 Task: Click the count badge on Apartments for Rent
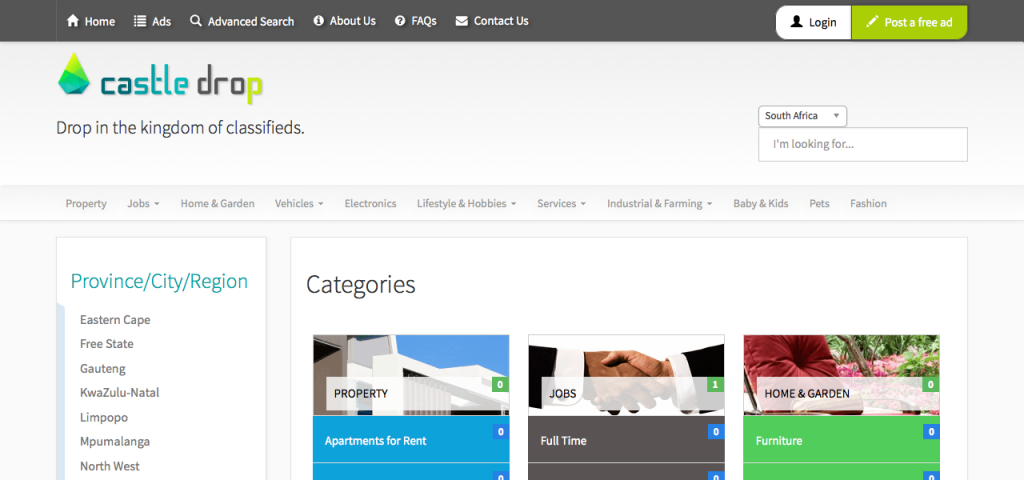click(x=500, y=432)
